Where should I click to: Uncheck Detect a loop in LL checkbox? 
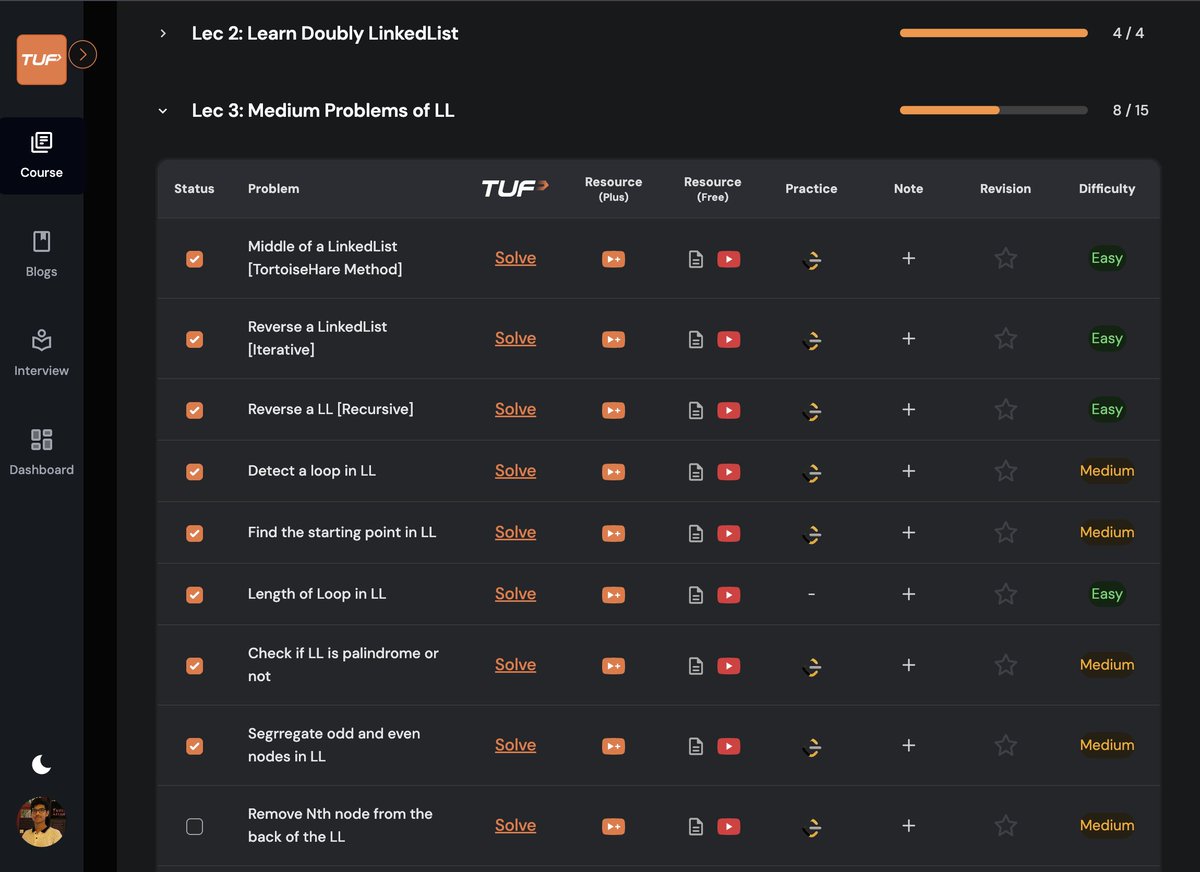pyautogui.click(x=195, y=471)
